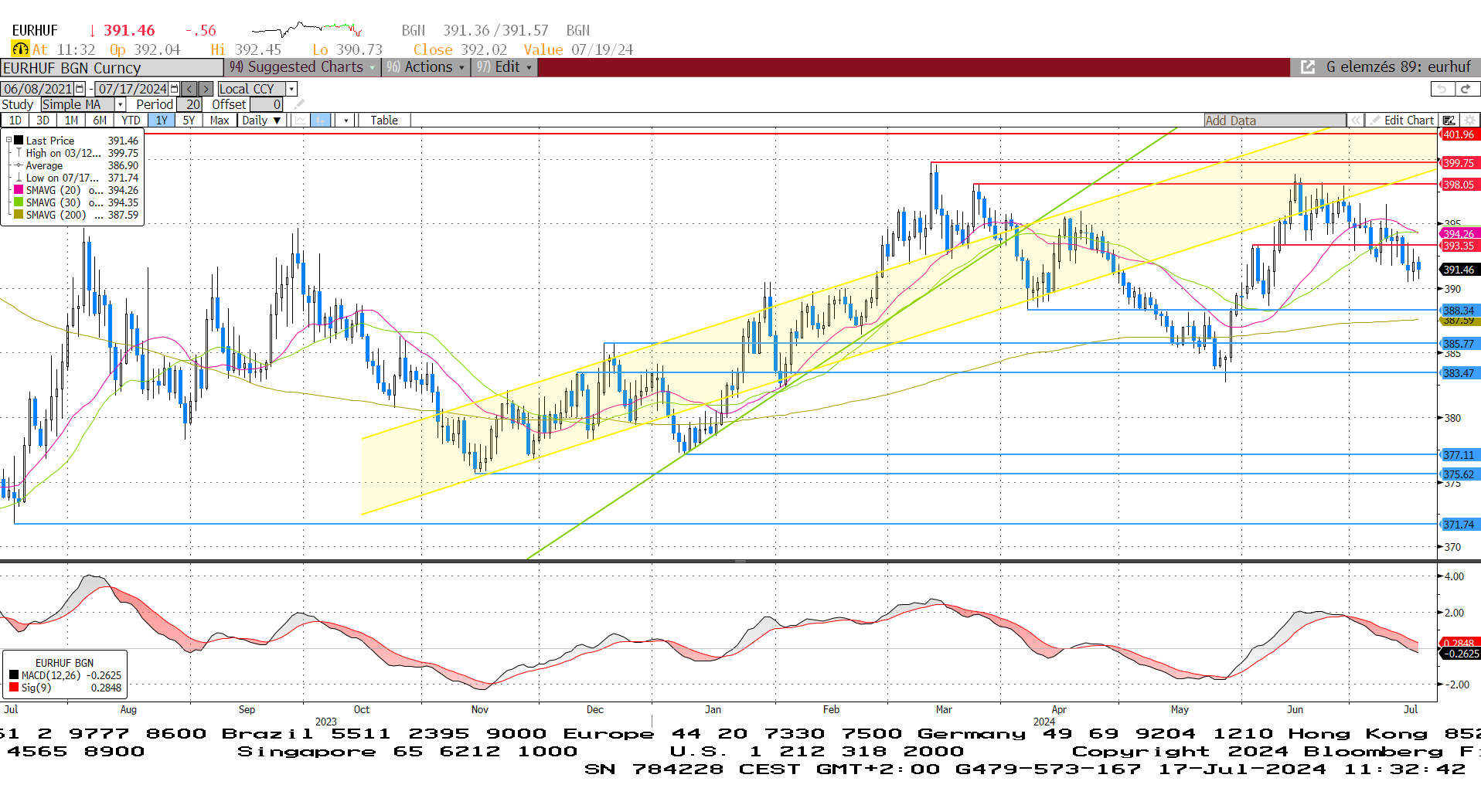
Task: Collapse the Add Data double-chevron
Action: point(1355,121)
